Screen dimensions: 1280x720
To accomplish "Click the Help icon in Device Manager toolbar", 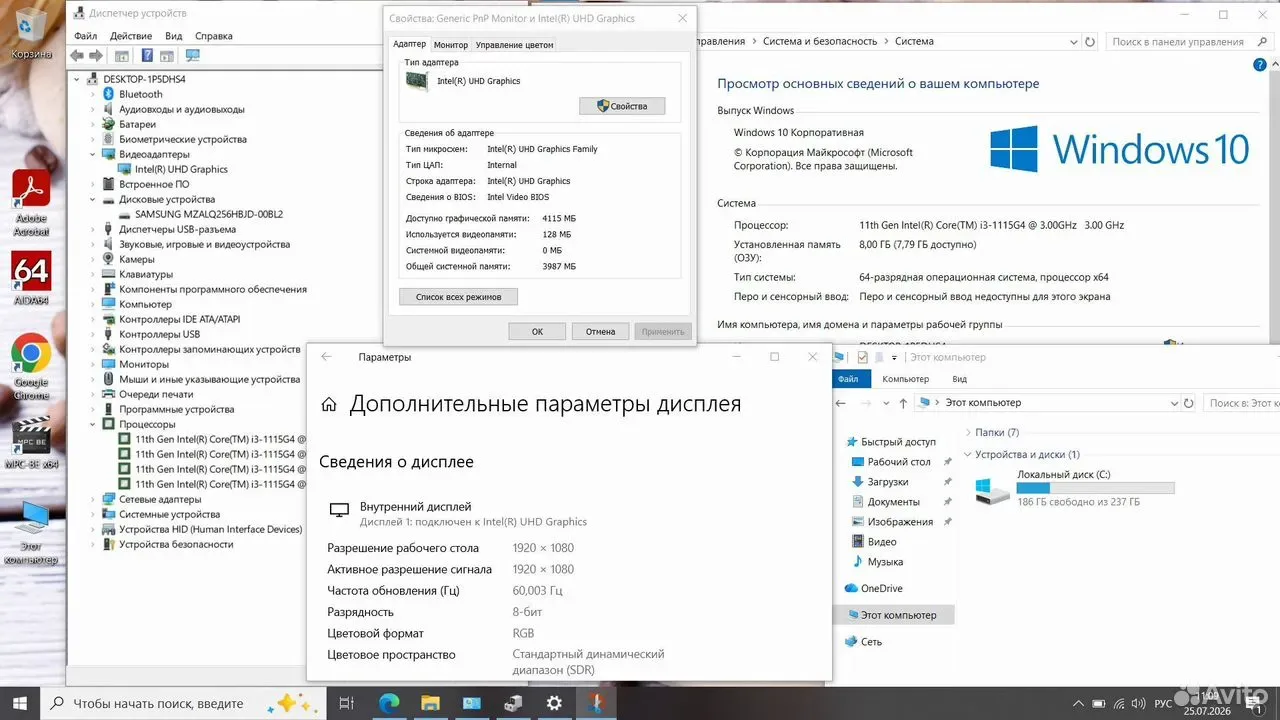I will pyautogui.click(x=146, y=56).
